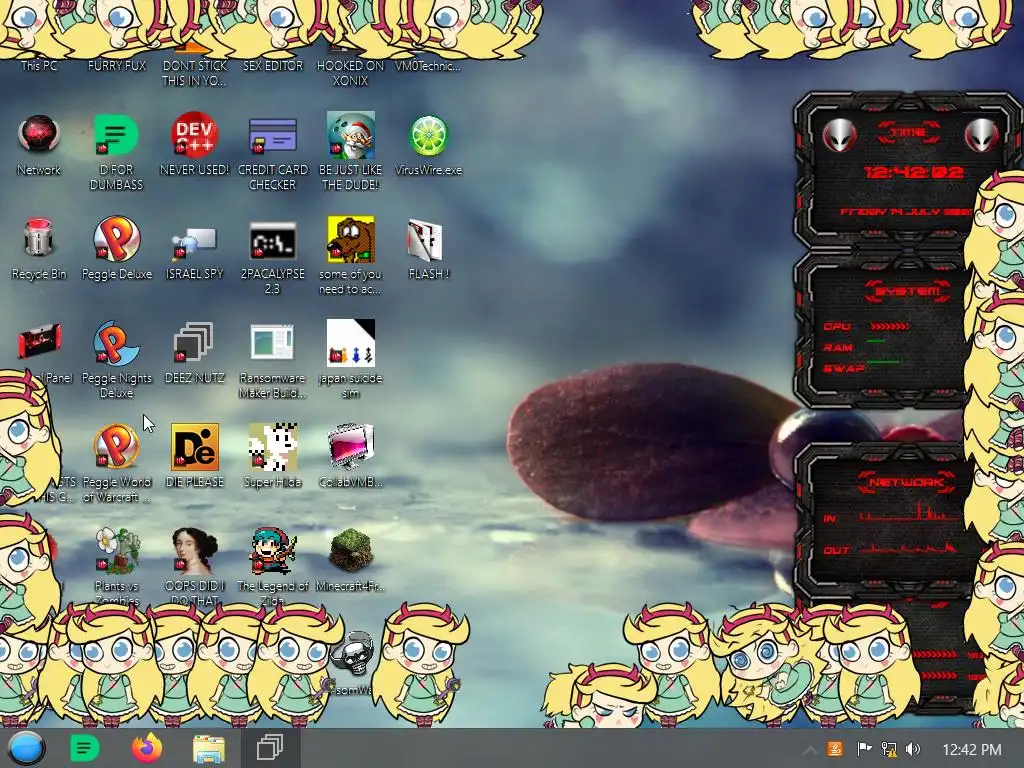Select the Recycle Bin icon
Image resolution: width=1024 pixels, height=768 pixels.
(x=39, y=238)
